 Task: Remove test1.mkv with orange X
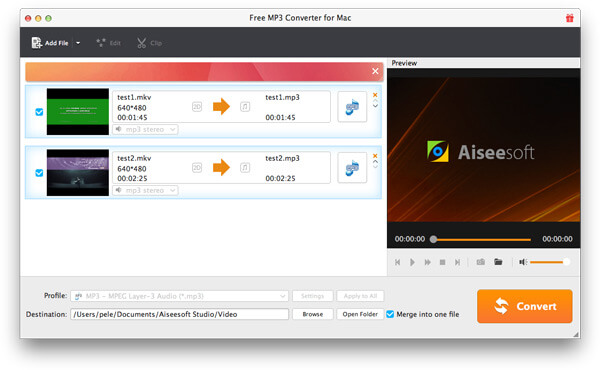point(375,95)
